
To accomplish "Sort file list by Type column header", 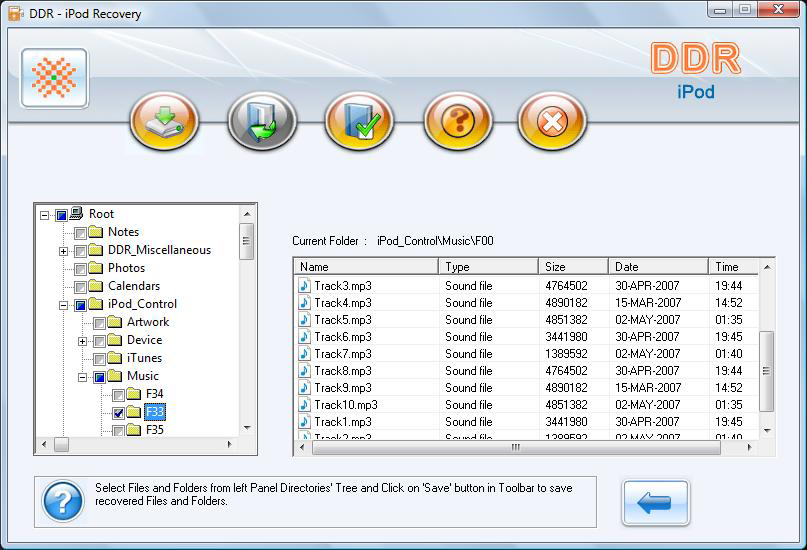I will (488, 267).
